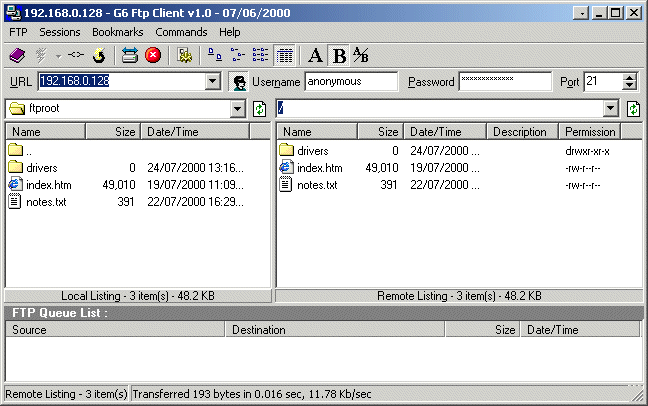The image size is (648, 406).
Task: Select parent folder '..' in local list
Action: tap(20, 150)
